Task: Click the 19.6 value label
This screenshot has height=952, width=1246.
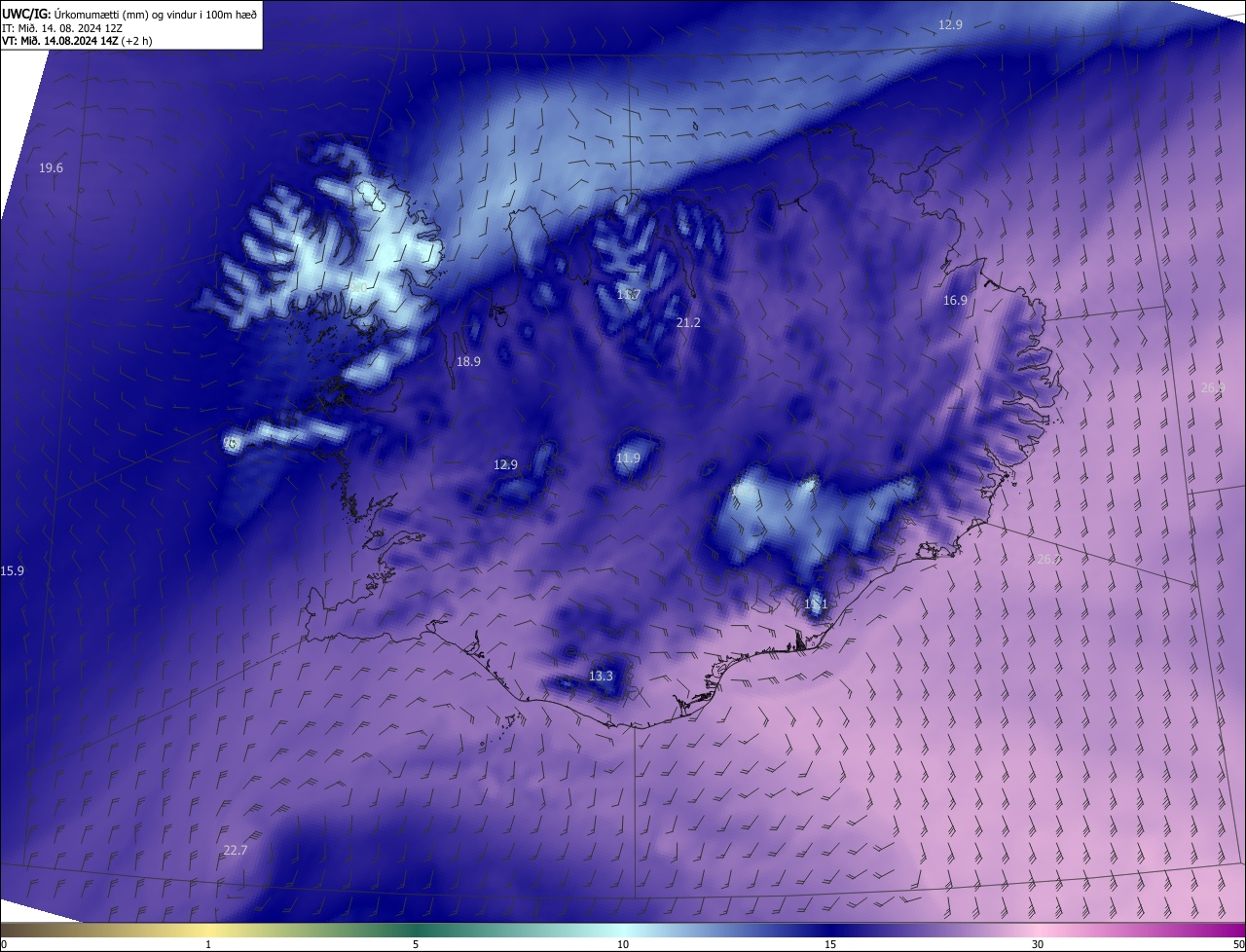Action: click(51, 168)
